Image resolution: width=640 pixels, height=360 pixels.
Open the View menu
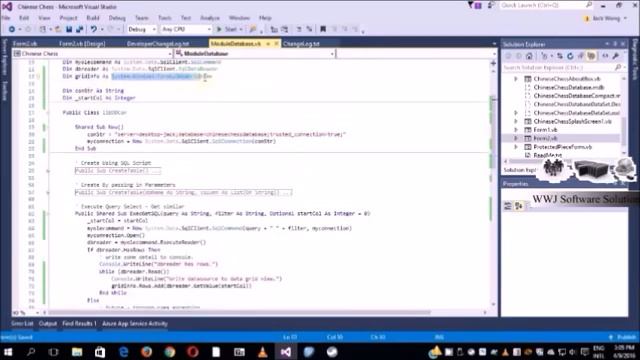tap(44, 18)
